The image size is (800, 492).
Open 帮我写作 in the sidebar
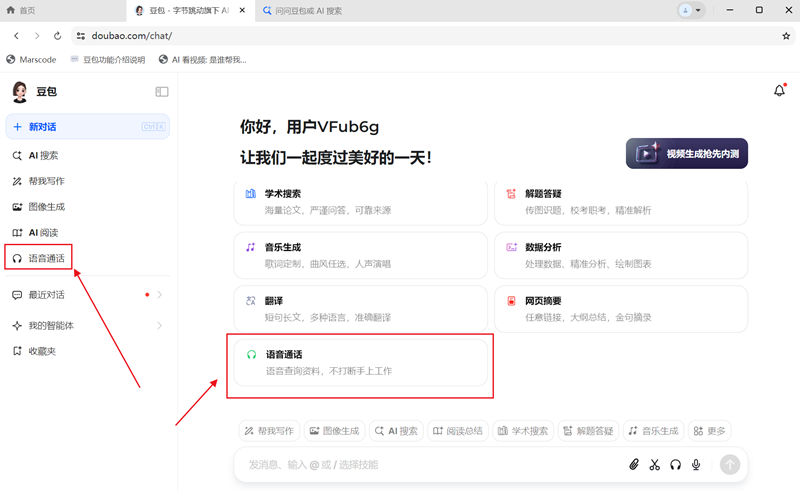point(39,181)
